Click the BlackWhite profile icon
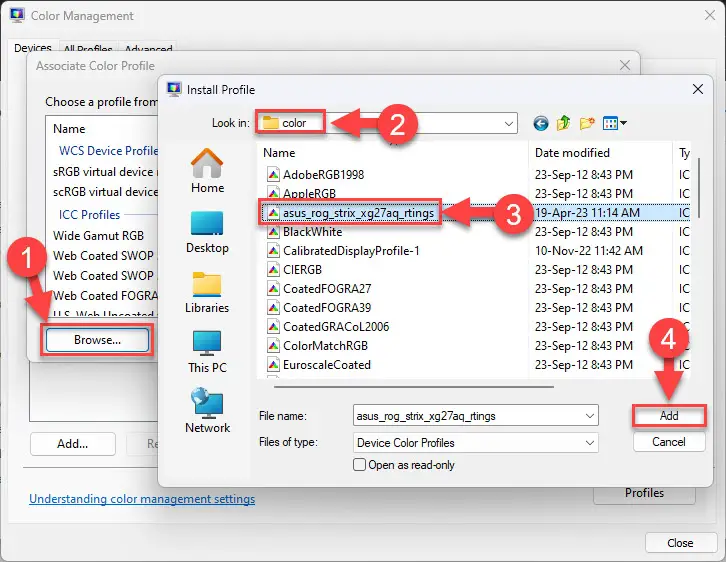 pyautogui.click(x=273, y=231)
